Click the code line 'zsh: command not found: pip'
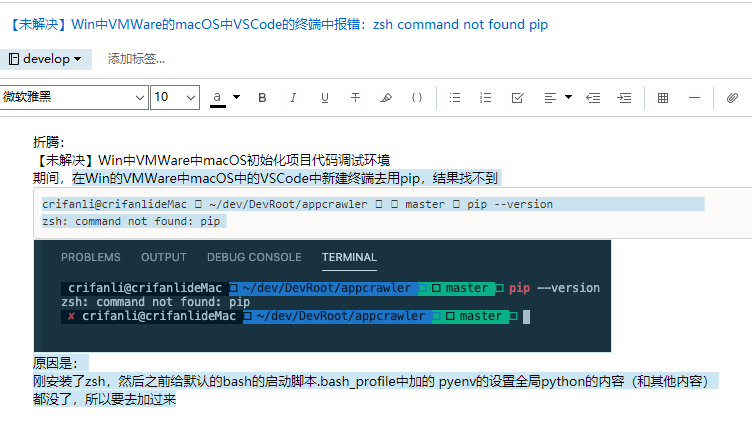 tap(131, 221)
